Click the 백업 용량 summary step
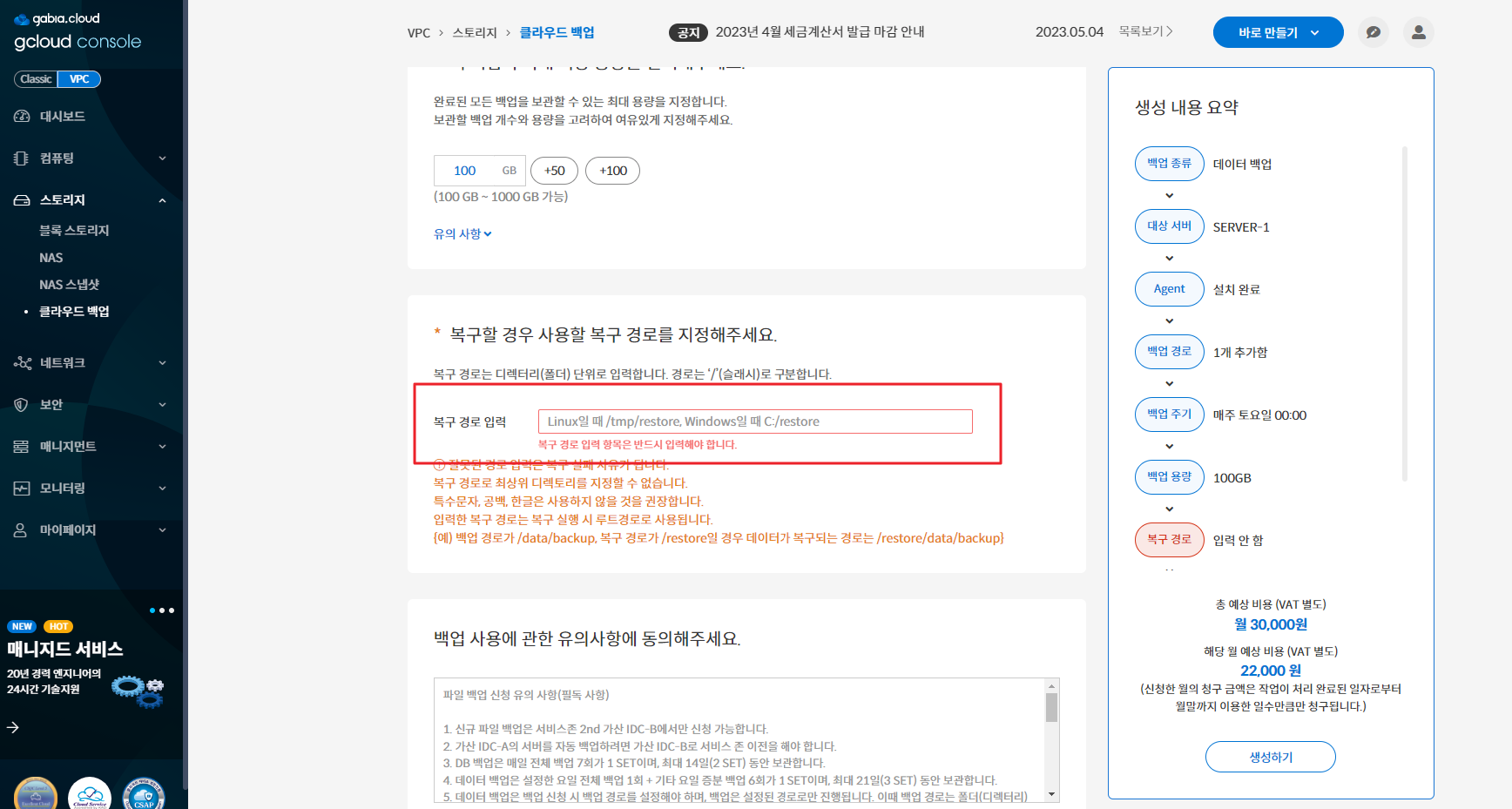Image resolution: width=1512 pixels, height=809 pixels. click(1170, 477)
